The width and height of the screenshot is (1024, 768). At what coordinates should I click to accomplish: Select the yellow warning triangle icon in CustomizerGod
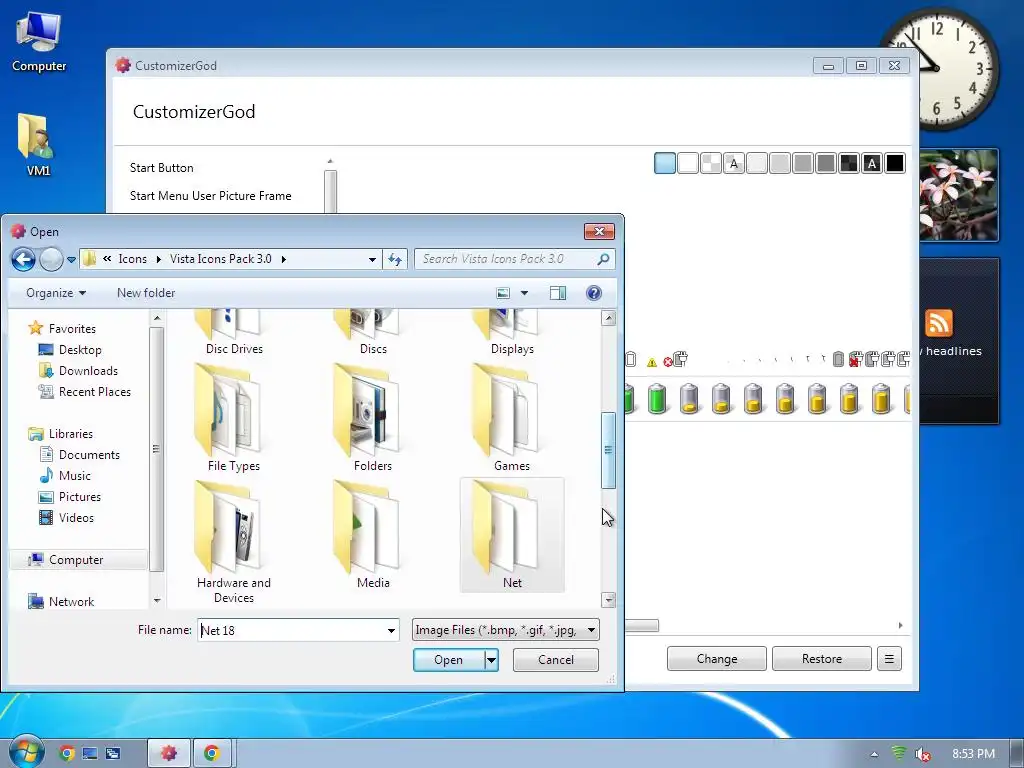[x=652, y=362]
